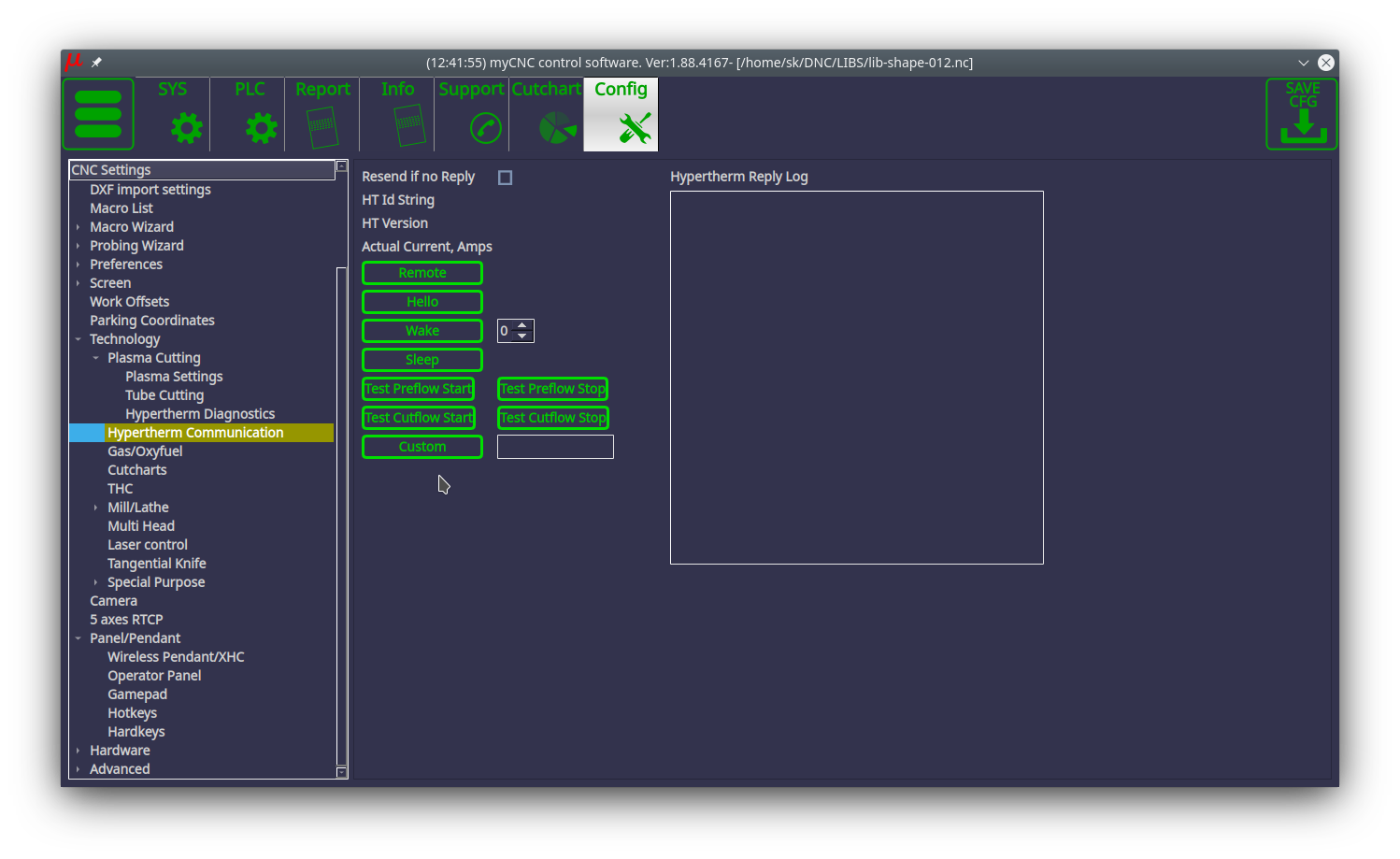Select Hypertherm Diagnostics in the tree
1400x859 pixels.
200,414
